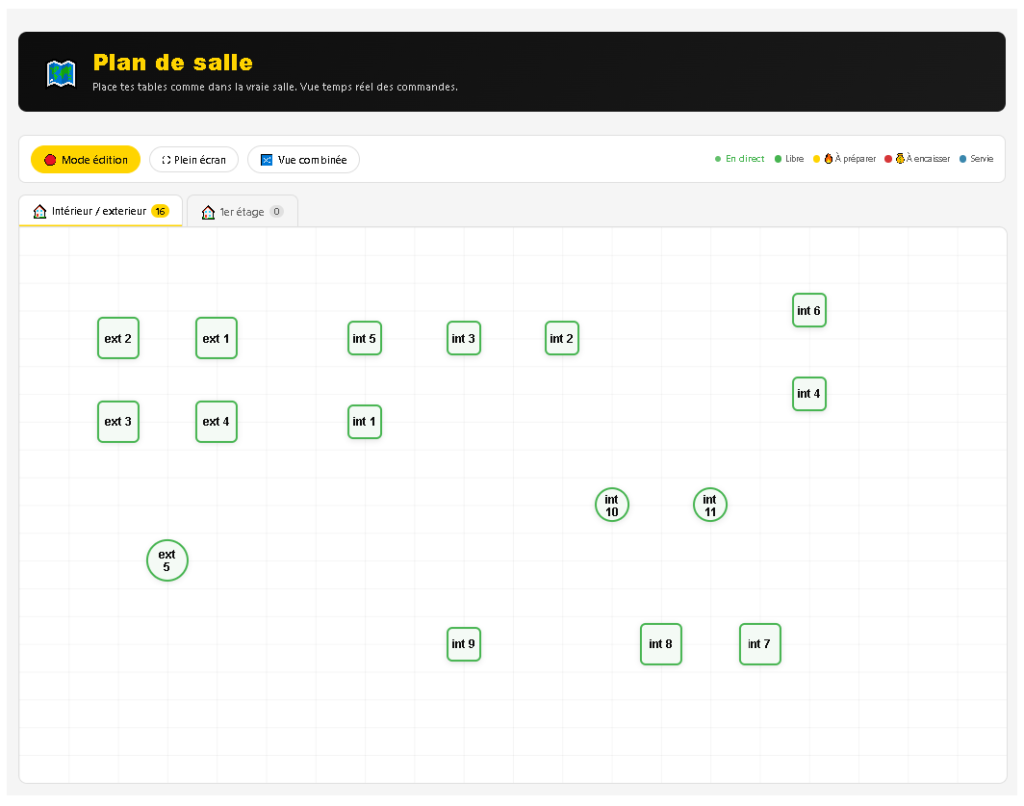
Task: Select table ext 2
Action: (118, 338)
